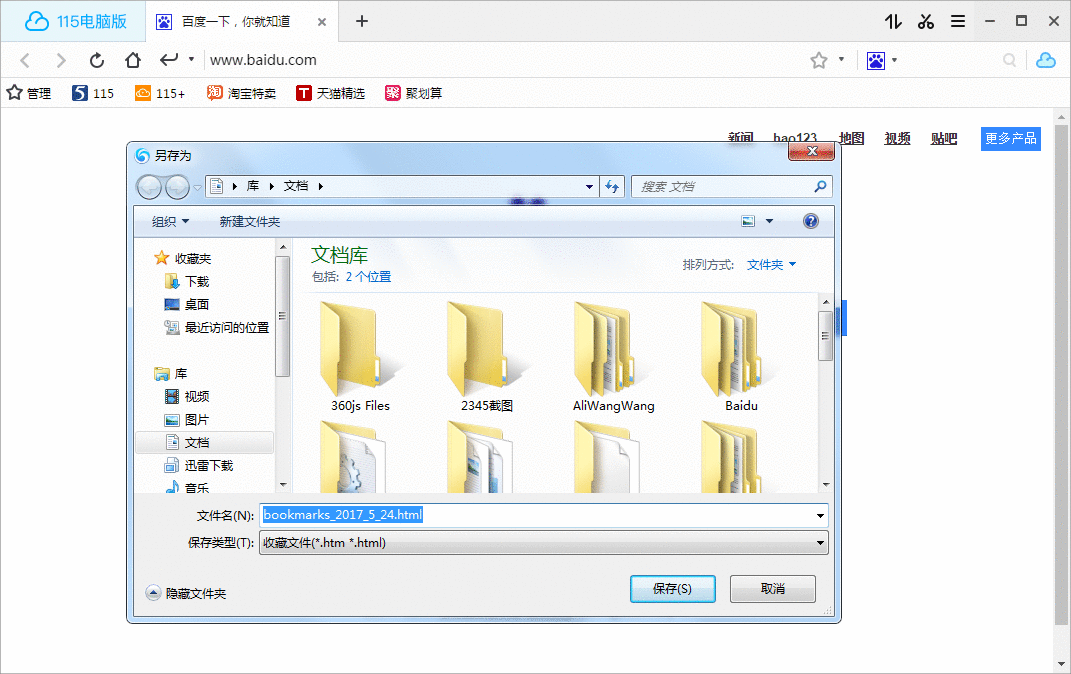Click the 115 cloud icon beside the address bar

(x=1046, y=60)
